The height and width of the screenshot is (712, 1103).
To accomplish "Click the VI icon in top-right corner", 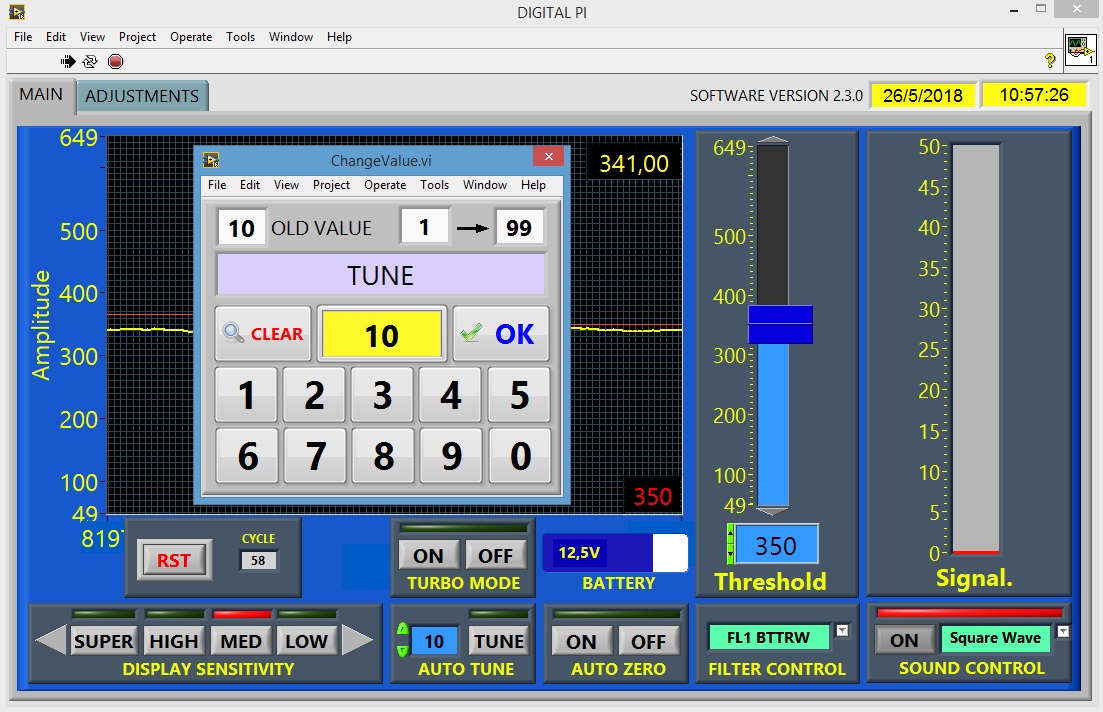I will point(1080,50).
